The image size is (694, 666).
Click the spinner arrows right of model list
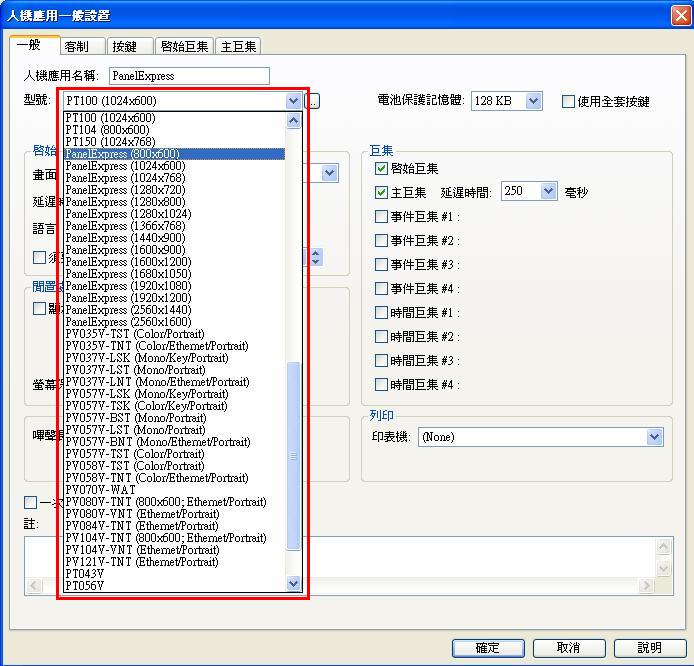click(x=316, y=257)
